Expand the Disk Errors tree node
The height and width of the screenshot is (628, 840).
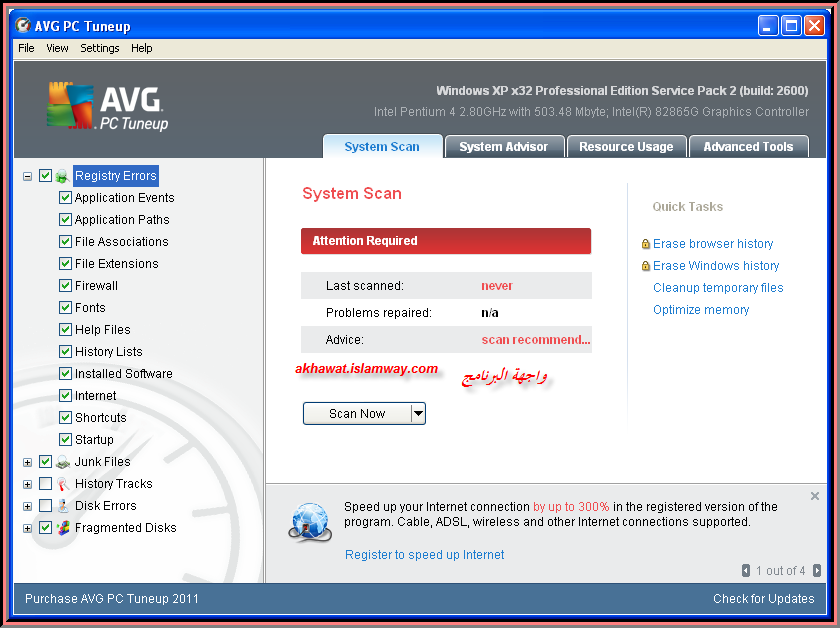tap(27, 506)
